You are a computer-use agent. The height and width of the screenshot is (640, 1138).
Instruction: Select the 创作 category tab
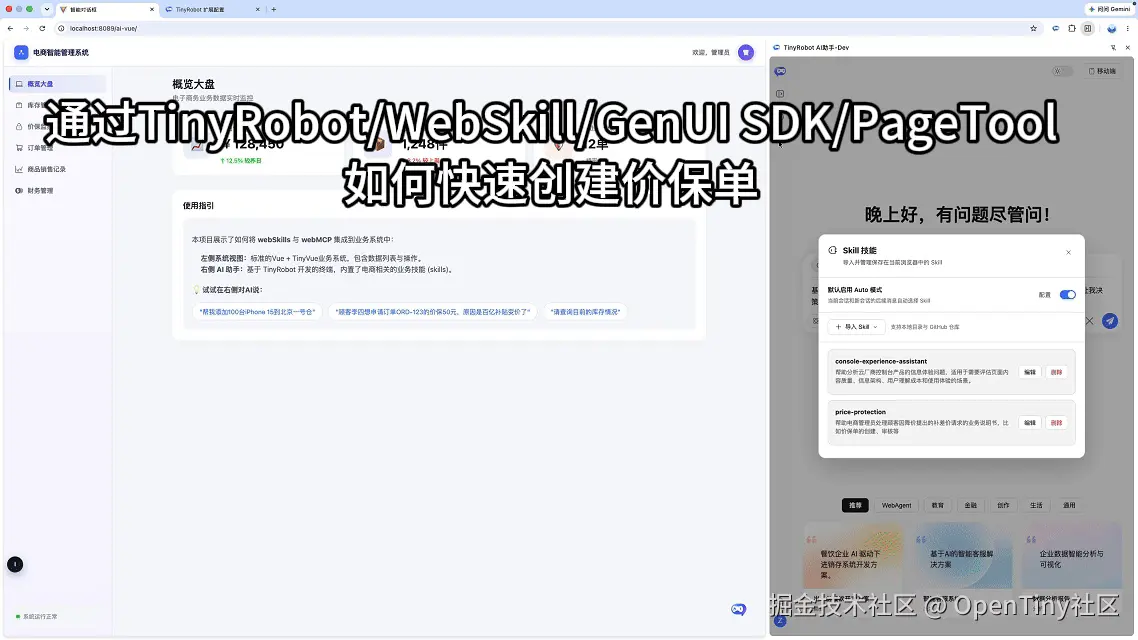1003,505
